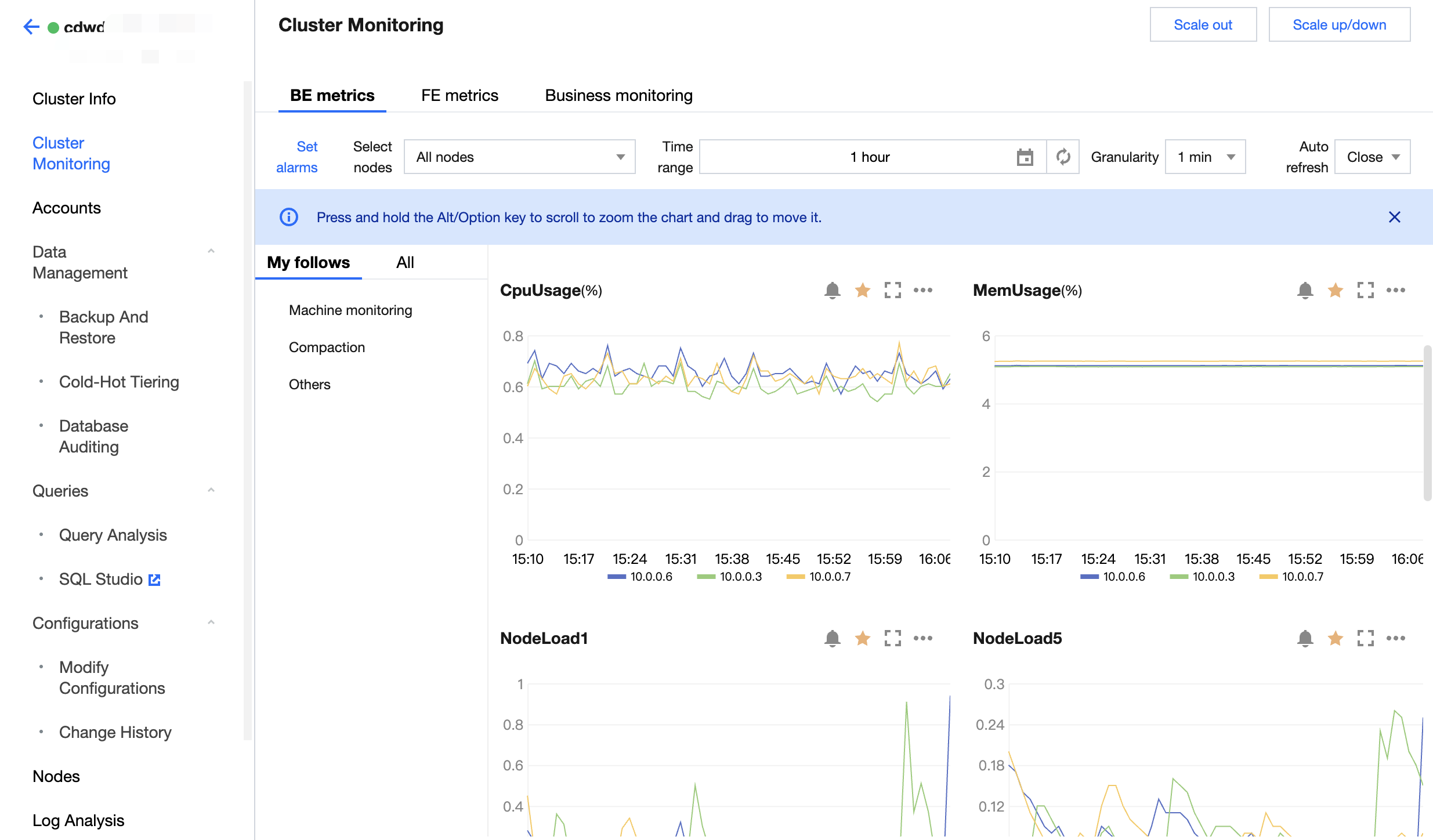The height and width of the screenshot is (840, 1433).
Task: Switch to the FE metrics tab
Action: point(459,95)
